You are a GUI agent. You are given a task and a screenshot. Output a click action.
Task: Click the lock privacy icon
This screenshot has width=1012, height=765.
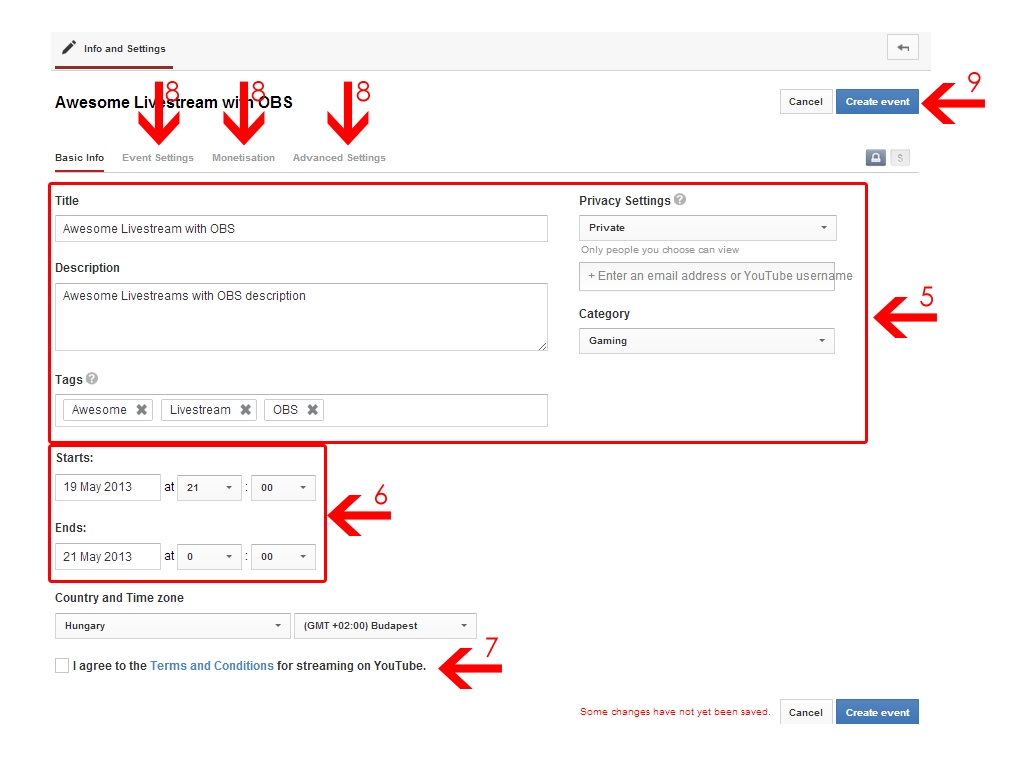[875, 158]
